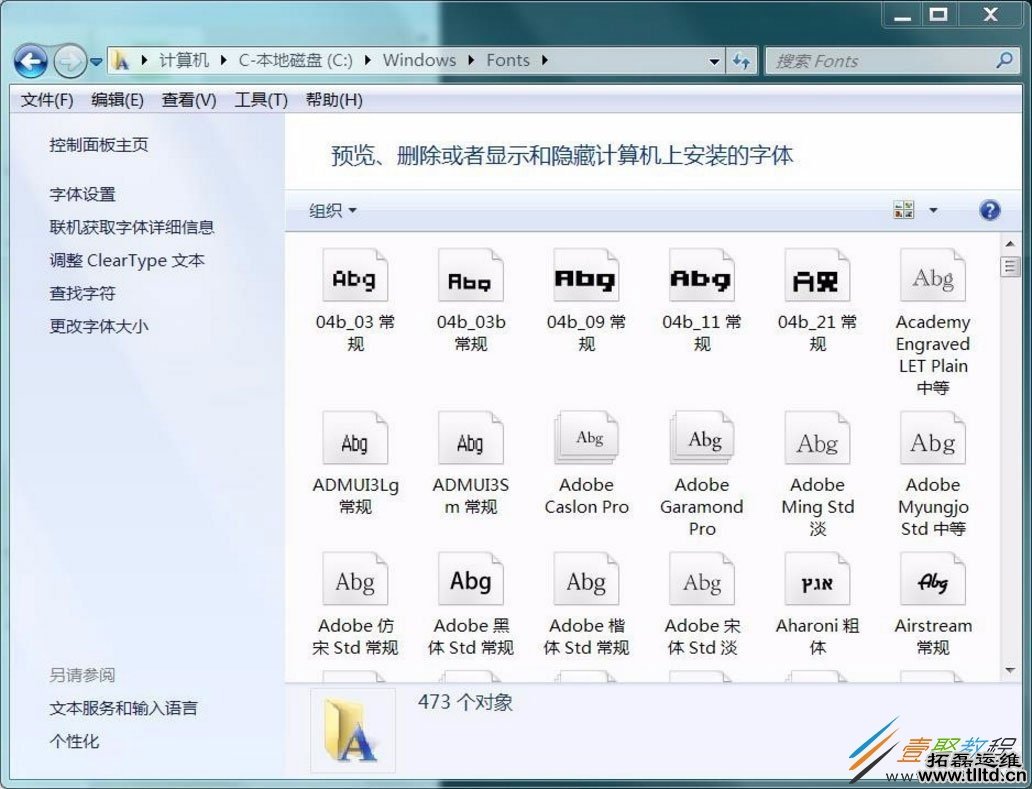Select the Adobe Caslon Pro font
The height and width of the screenshot is (789, 1032).
point(586,436)
